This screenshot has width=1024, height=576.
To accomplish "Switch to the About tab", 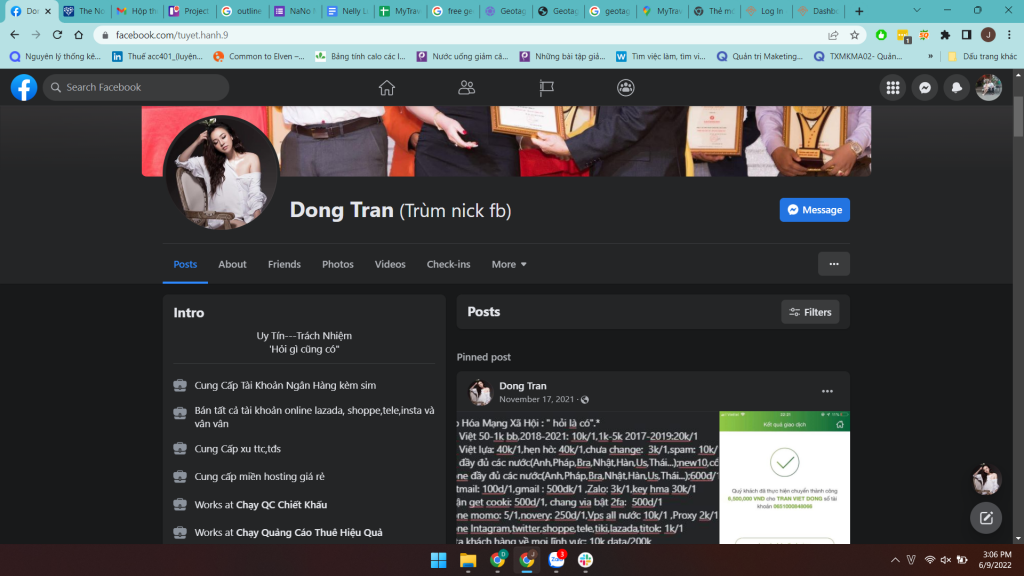I will (232, 264).
